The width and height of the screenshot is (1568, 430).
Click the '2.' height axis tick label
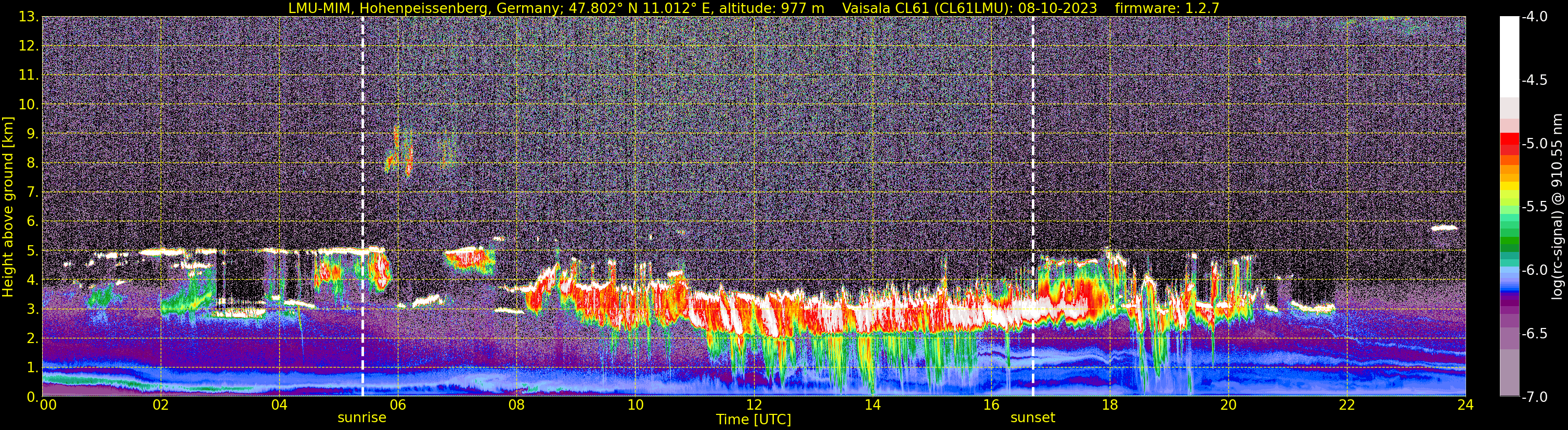click(x=32, y=339)
